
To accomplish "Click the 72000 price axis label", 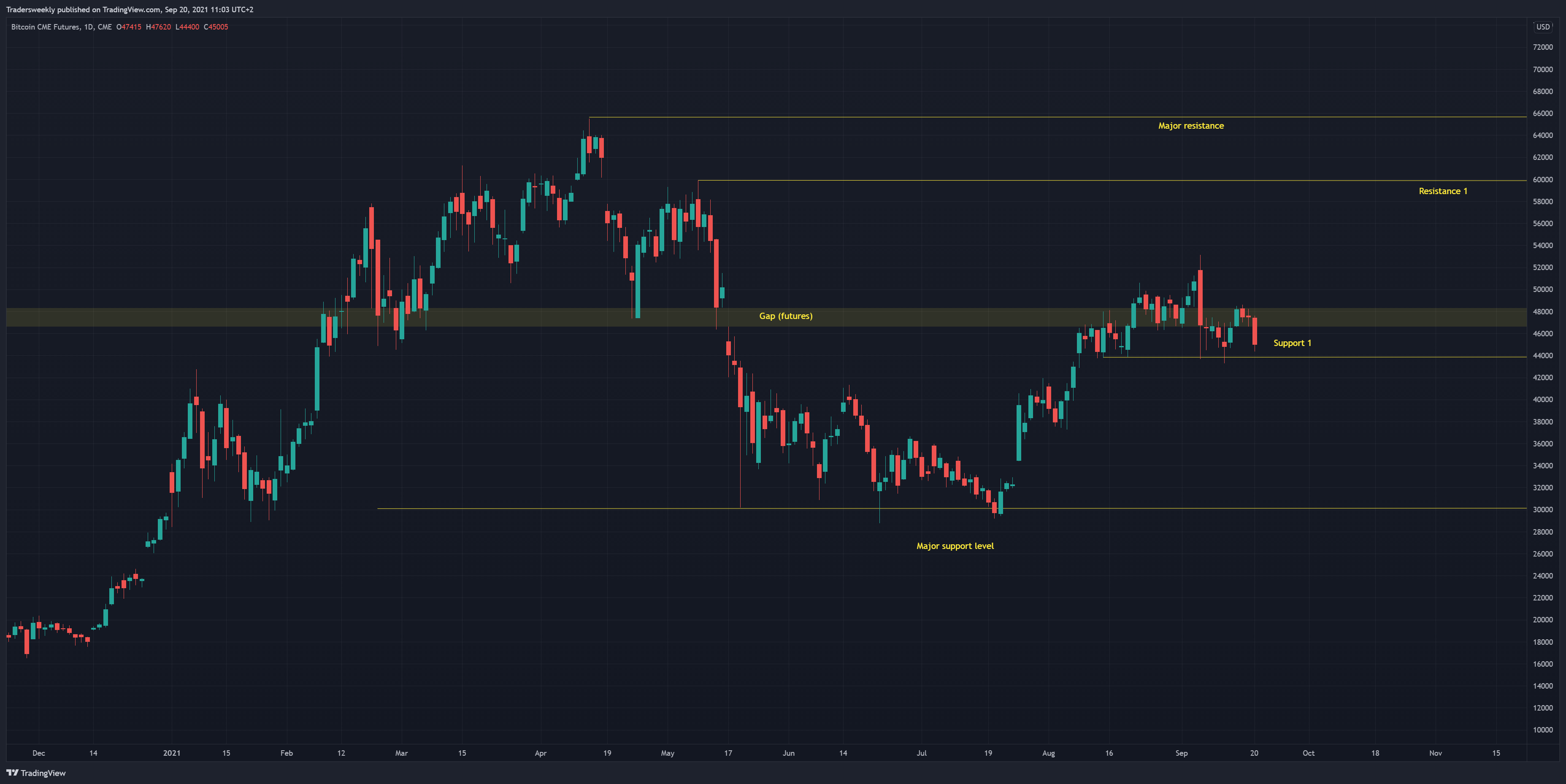I will click(x=1542, y=47).
